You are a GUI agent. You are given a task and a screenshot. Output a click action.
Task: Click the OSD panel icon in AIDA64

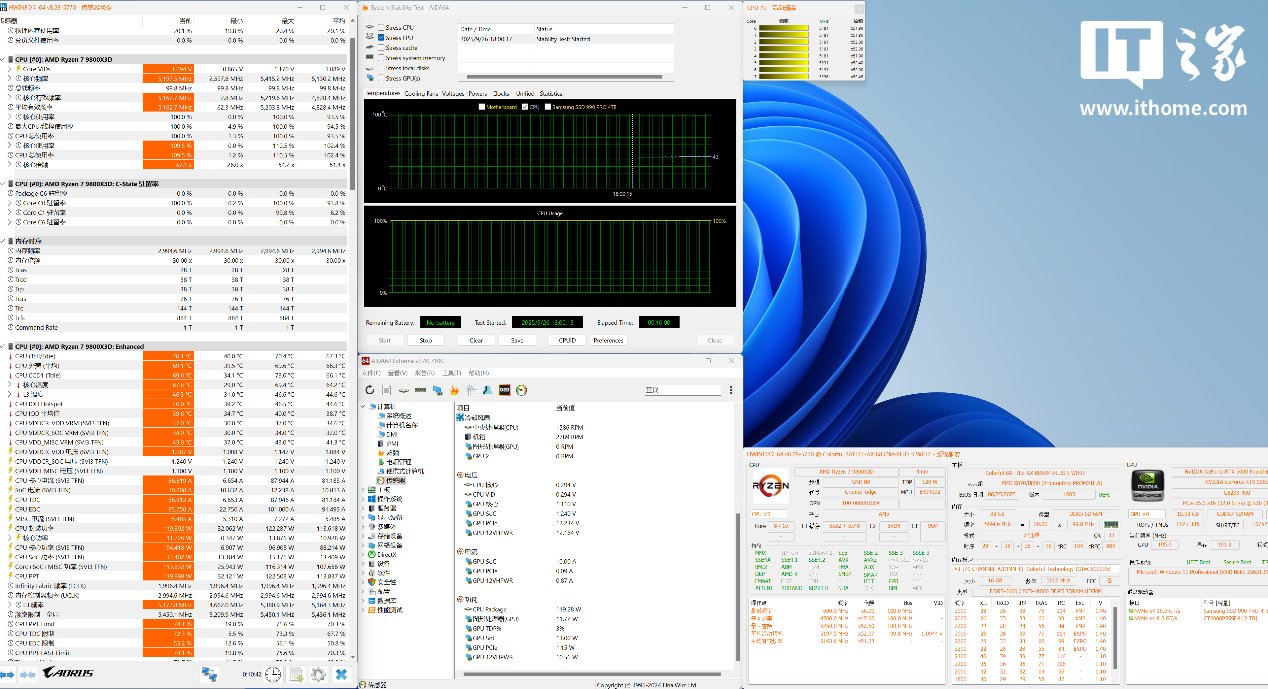click(504, 390)
